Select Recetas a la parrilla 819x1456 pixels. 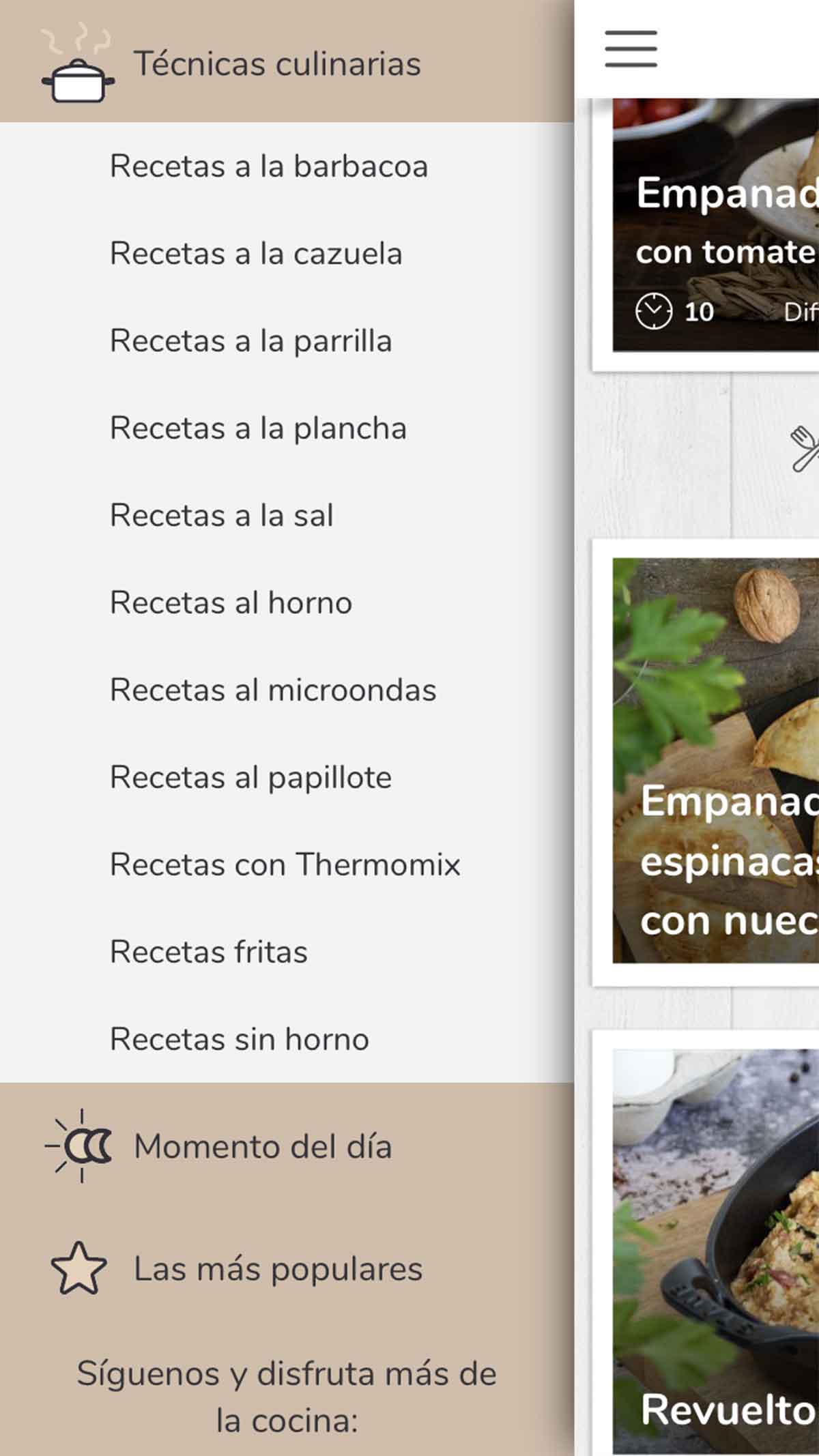tap(251, 341)
